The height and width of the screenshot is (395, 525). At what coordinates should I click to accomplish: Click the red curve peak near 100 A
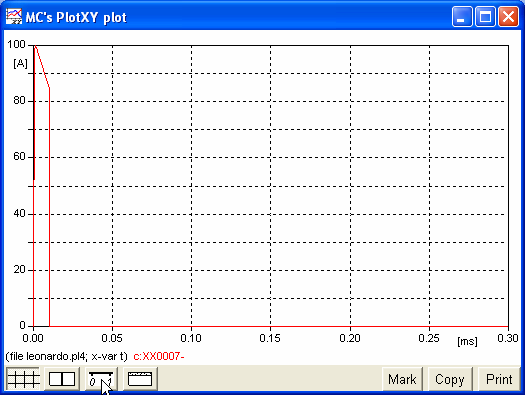(35, 46)
